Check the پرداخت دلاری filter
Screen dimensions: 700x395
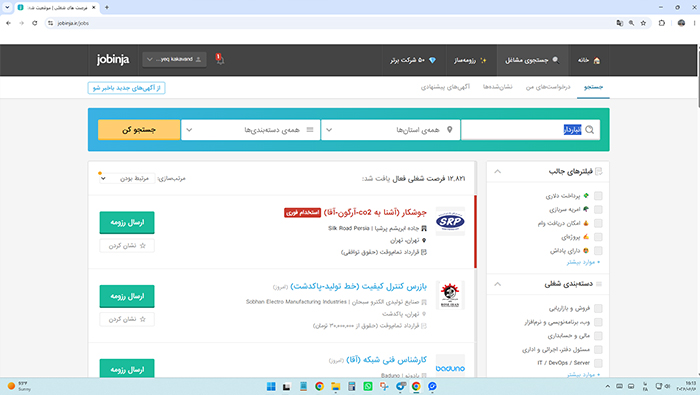[x=598, y=195]
